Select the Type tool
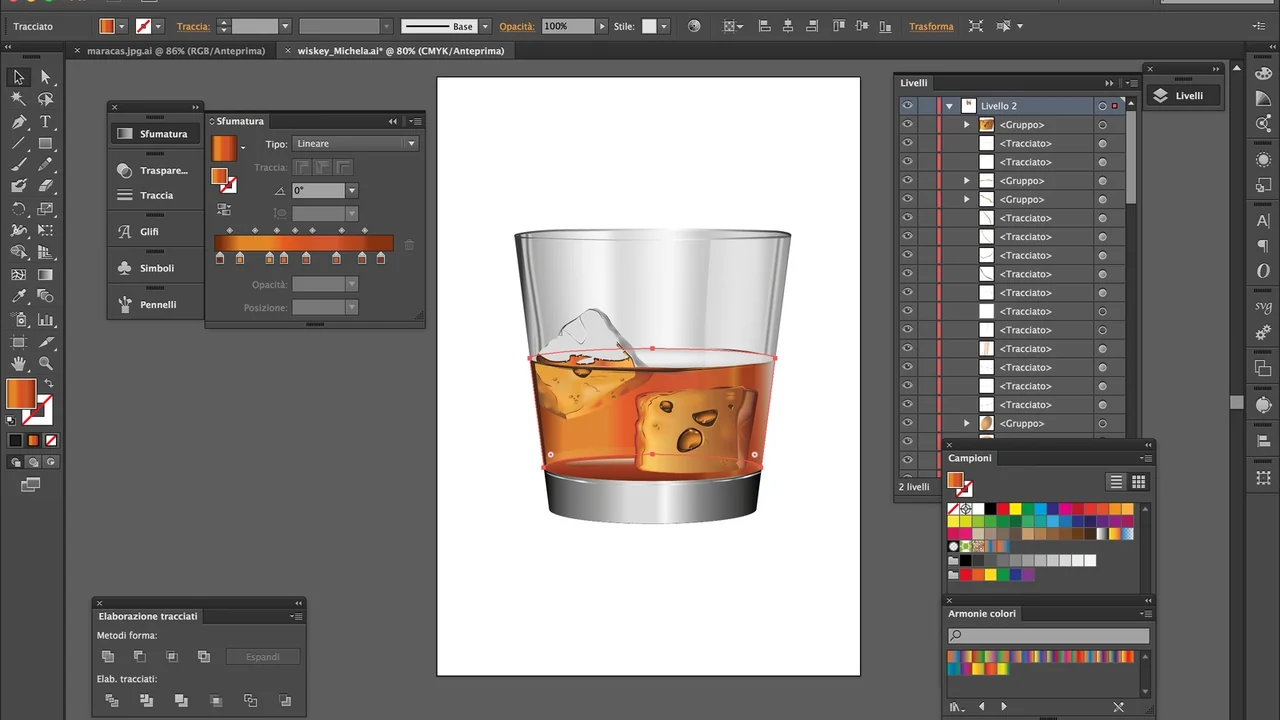Screen dimensions: 1280x720 [x=45, y=121]
